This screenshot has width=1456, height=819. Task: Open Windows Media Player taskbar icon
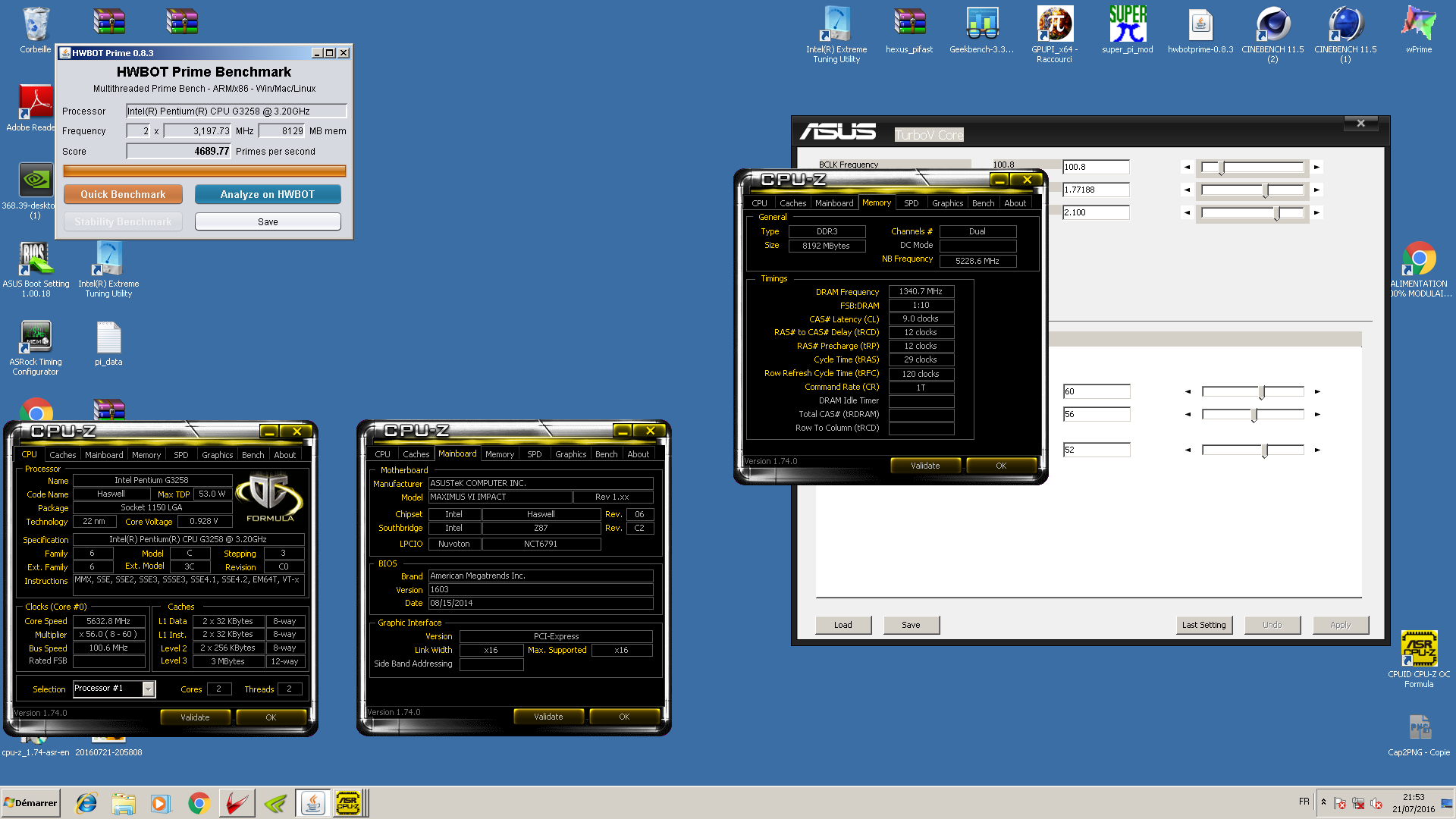click(x=161, y=803)
